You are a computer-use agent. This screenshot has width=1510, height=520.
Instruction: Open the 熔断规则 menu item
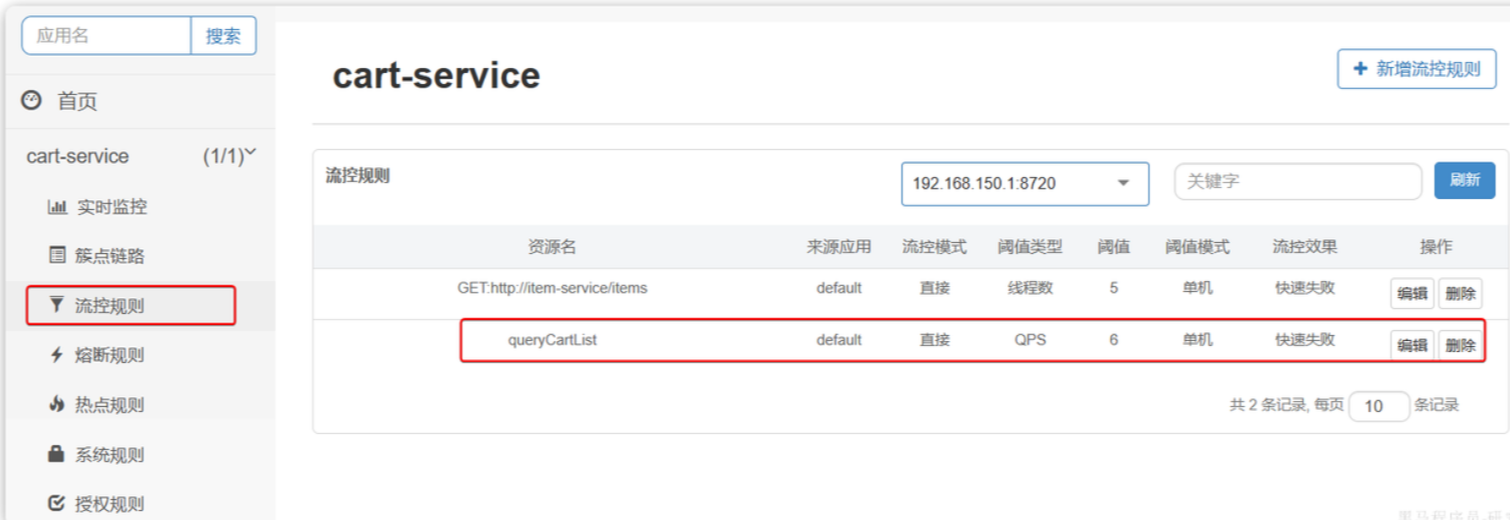click(x=109, y=355)
